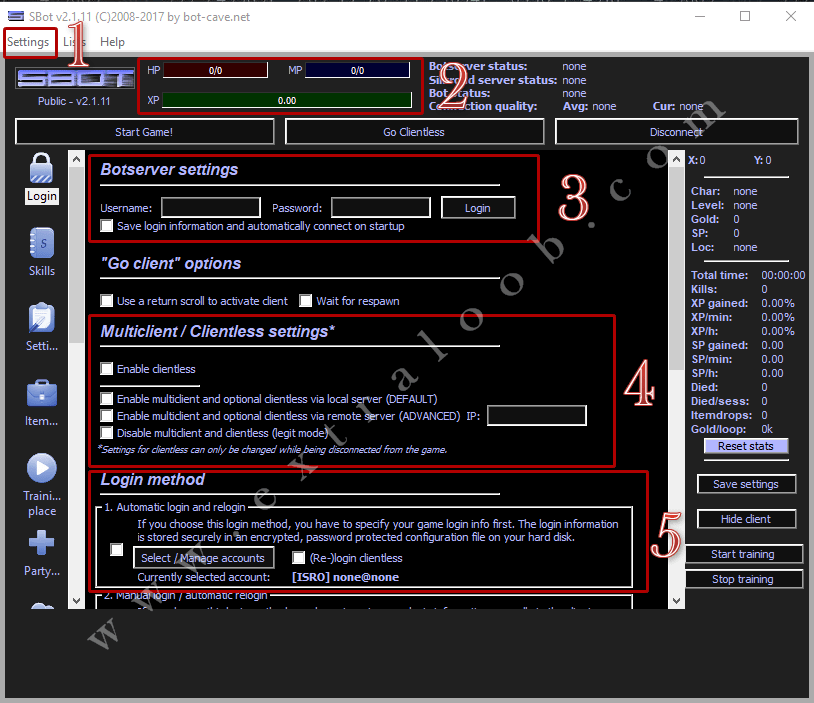Focus the Botserver Password field

(381, 207)
